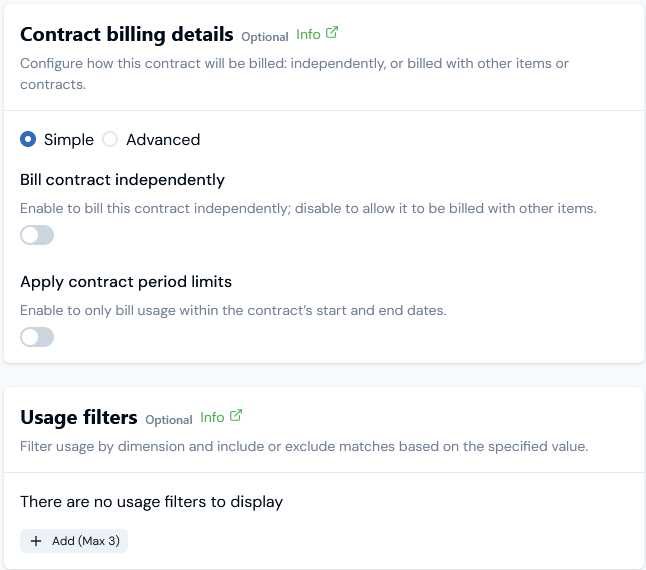Click the Advanced option label text
646x570 pixels.
[x=163, y=140]
